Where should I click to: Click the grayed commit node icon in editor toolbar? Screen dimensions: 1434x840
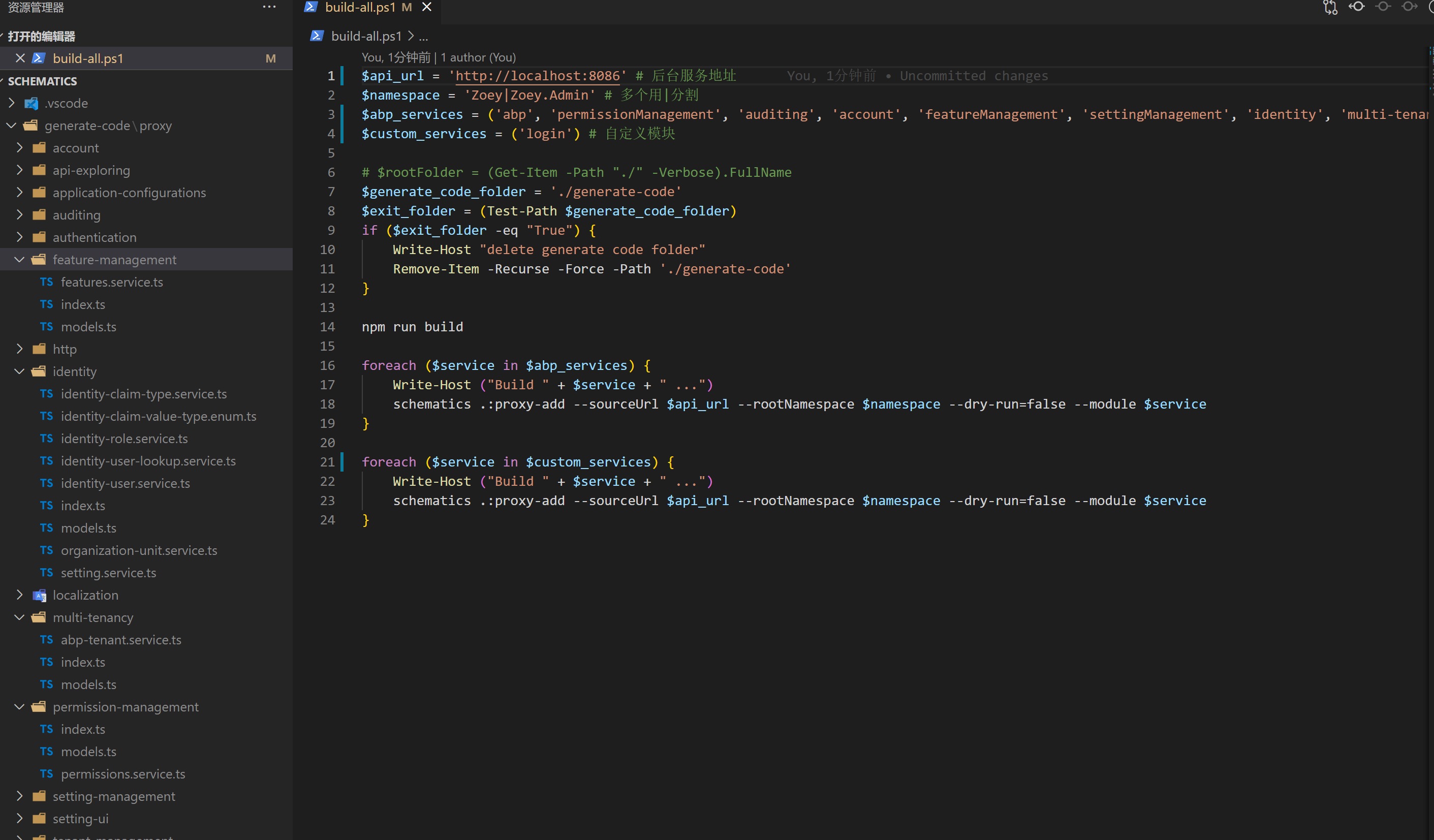click(x=1383, y=7)
